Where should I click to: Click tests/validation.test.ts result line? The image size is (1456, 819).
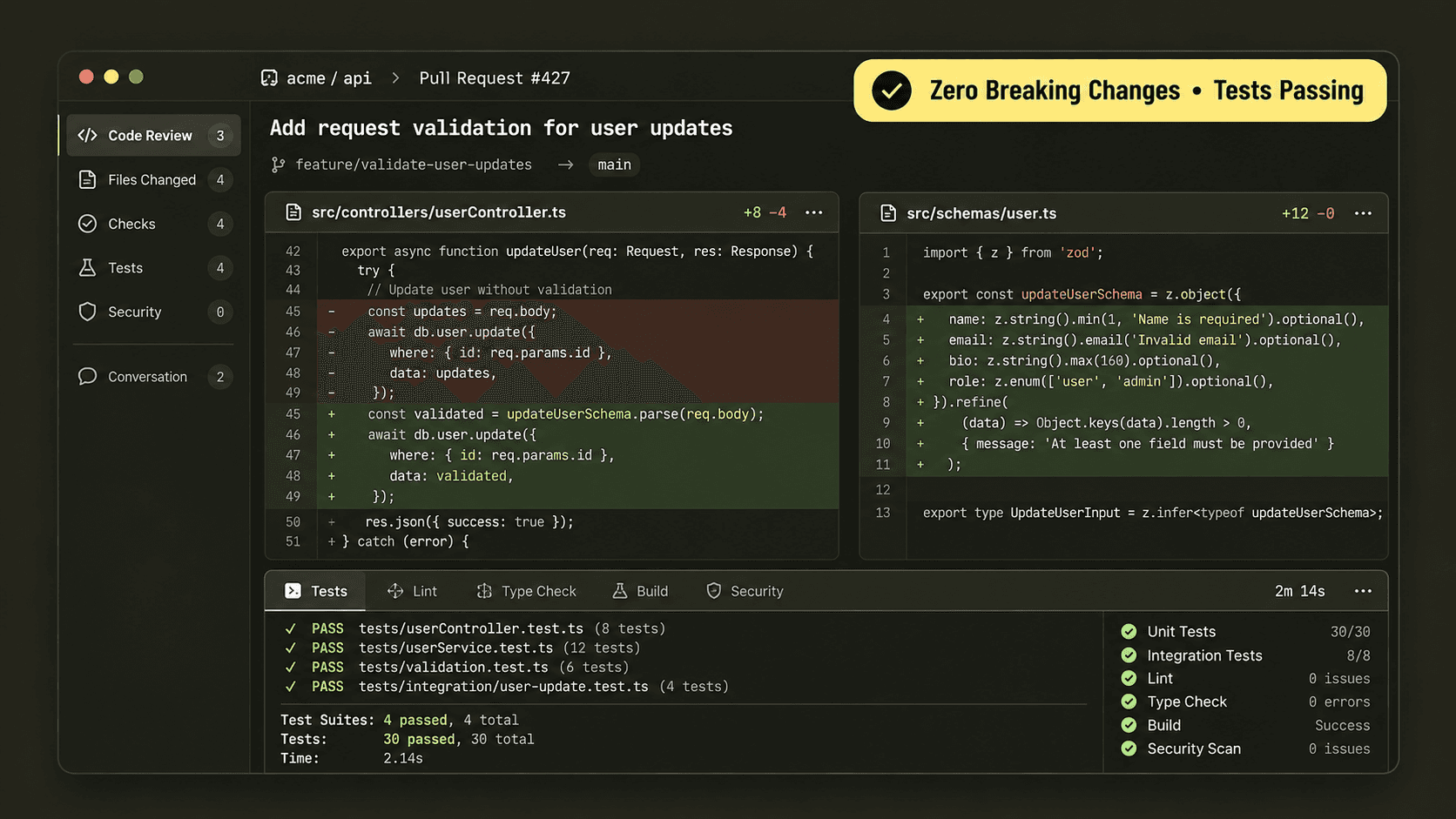456,668
